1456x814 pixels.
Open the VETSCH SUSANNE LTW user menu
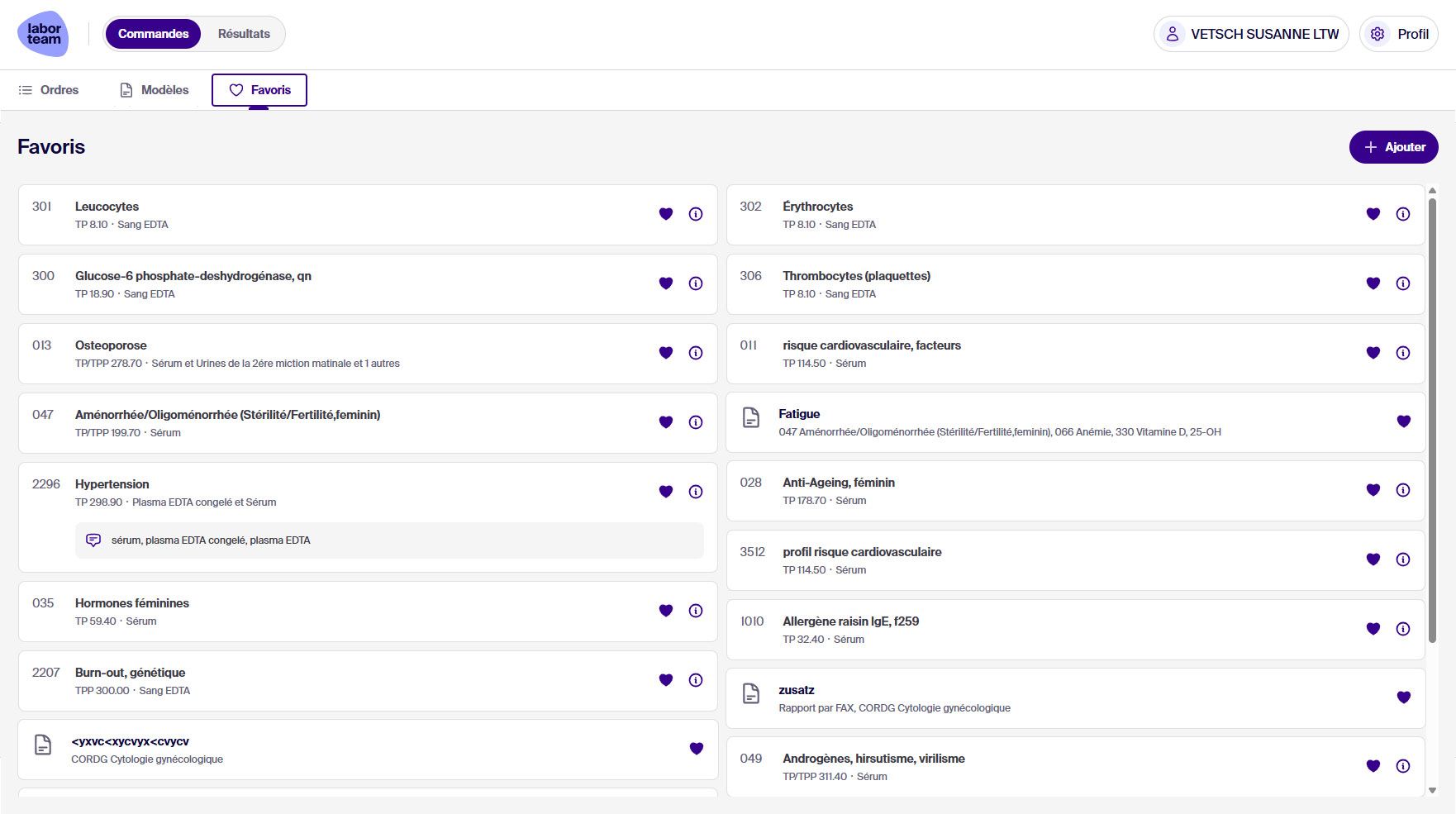[x=1251, y=34]
